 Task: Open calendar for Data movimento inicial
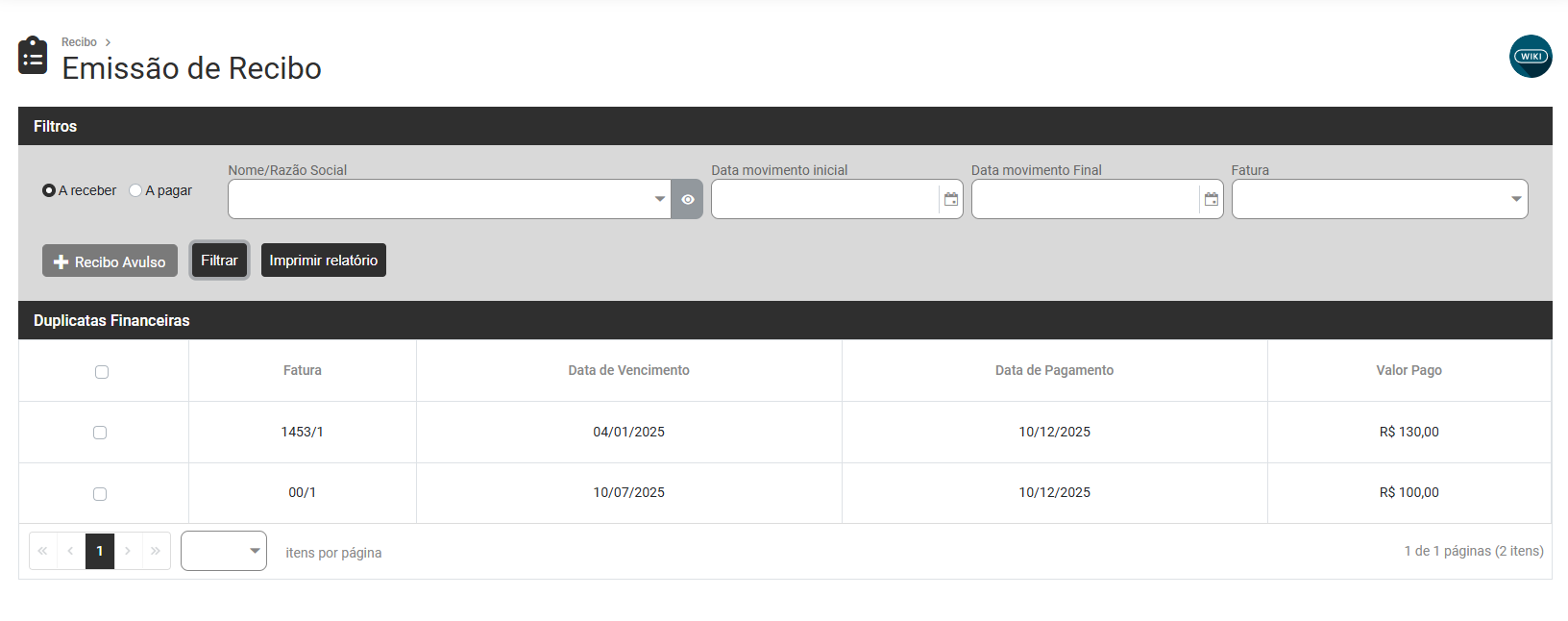pyautogui.click(x=950, y=200)
